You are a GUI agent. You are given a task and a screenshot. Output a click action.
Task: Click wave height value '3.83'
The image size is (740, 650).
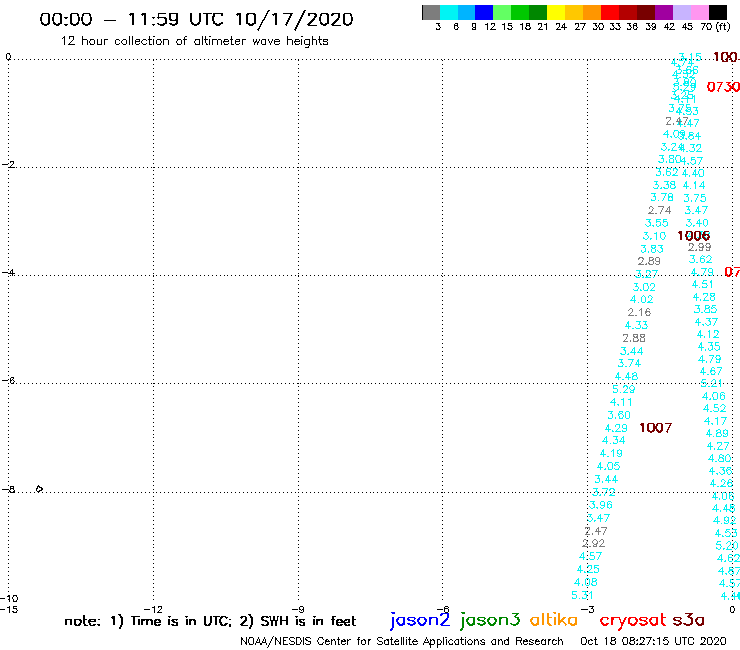click(652, 249)
